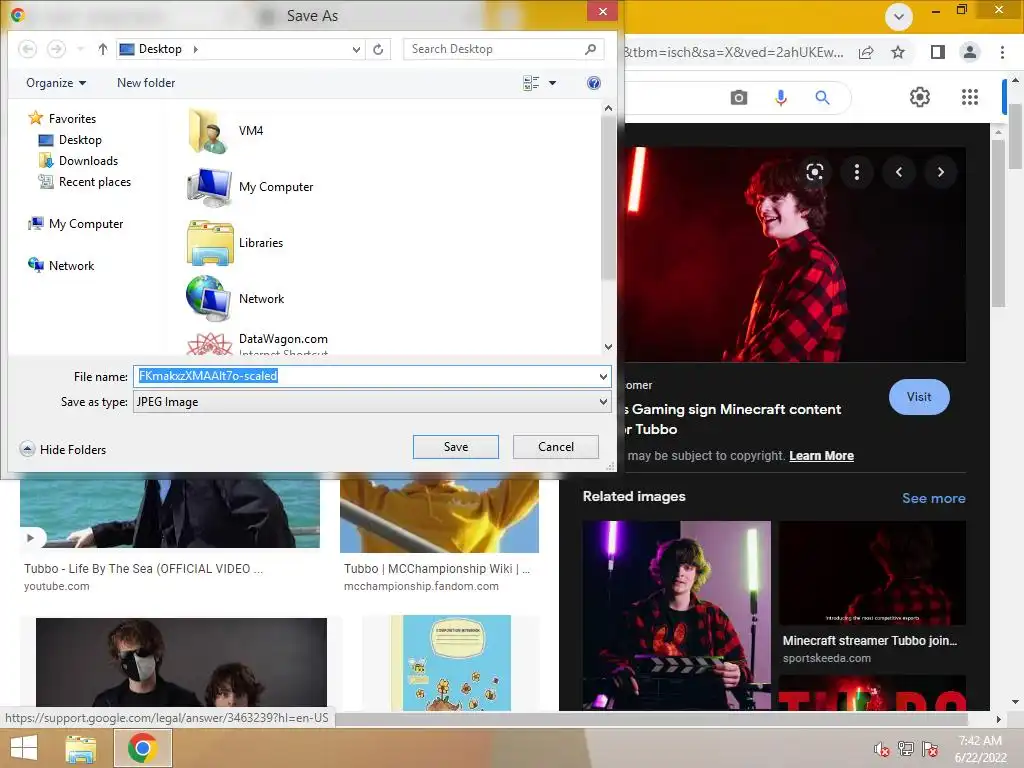This screenshot has height=768, width=1024.
Task: Open Chrome's three-dot menu
Action: coord(1002,52)
